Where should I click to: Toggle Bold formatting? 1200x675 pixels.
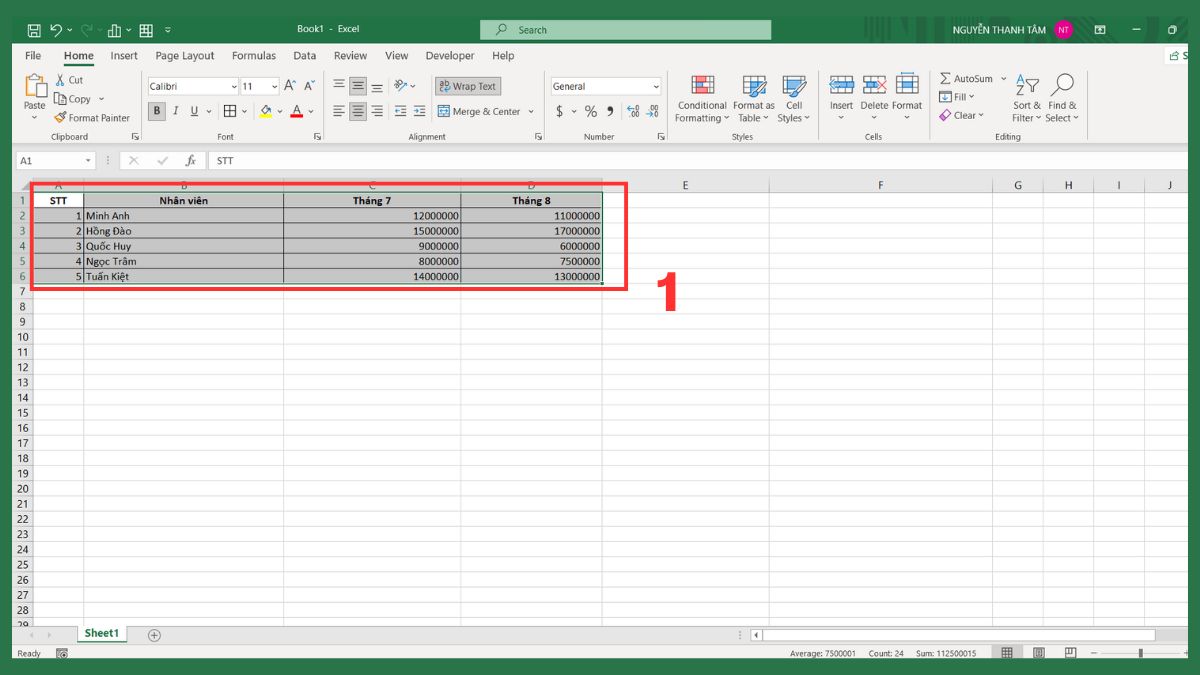coord(156,111)
